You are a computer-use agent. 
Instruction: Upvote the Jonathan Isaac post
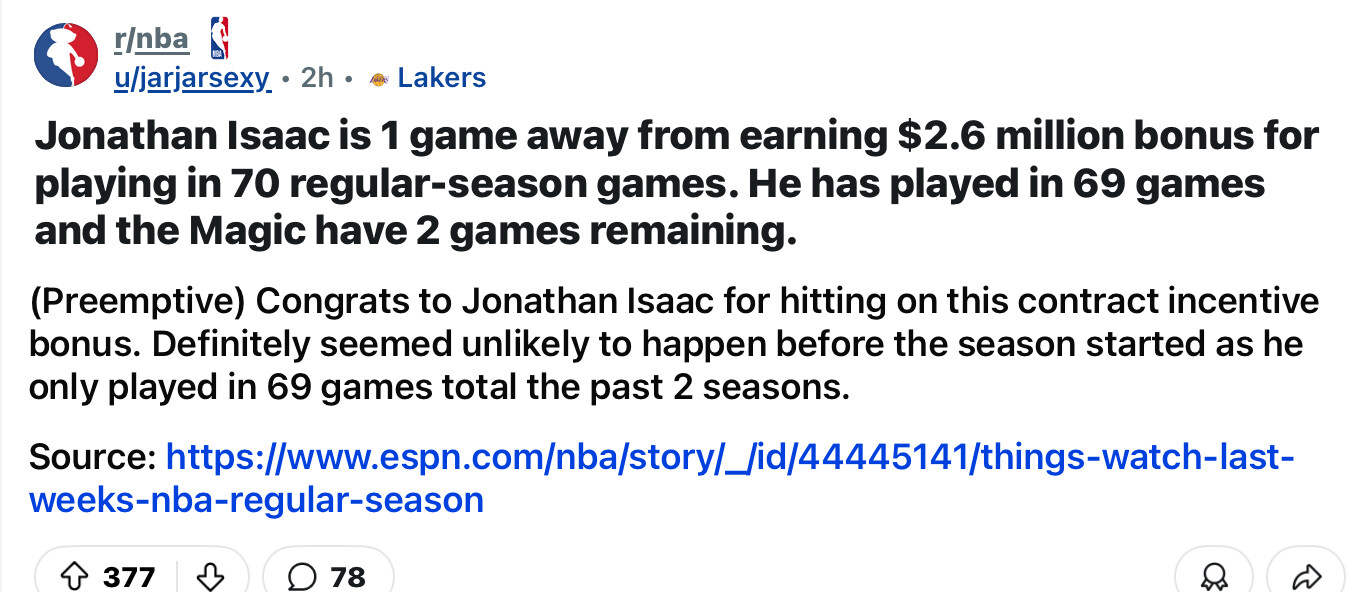coord(75,576)
